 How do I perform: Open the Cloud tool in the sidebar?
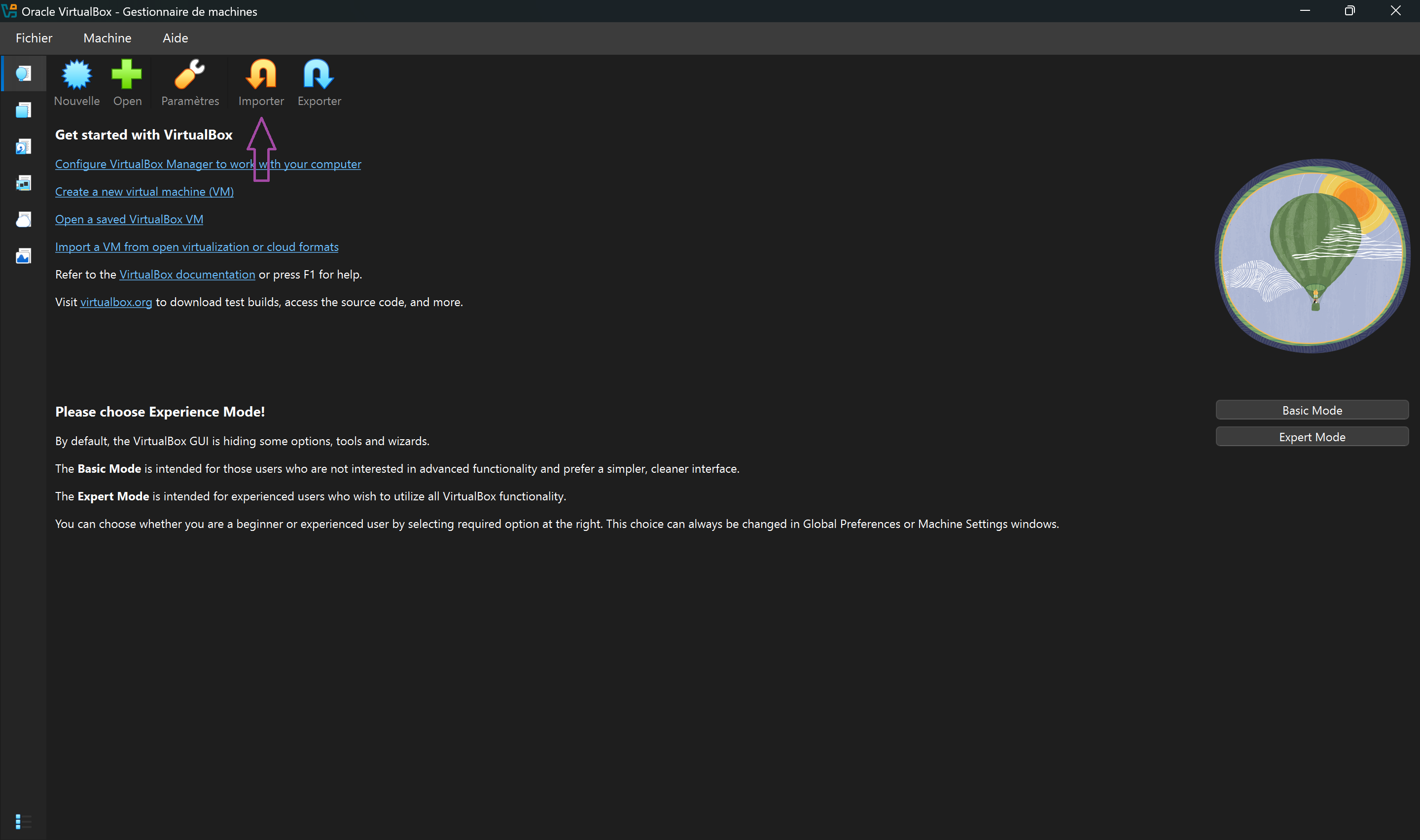(23, 219)
